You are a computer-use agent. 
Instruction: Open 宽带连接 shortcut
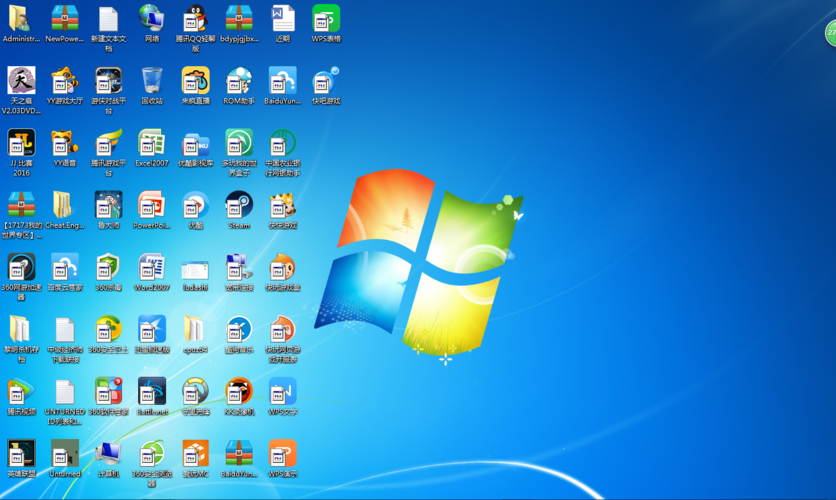pos(239,267)
